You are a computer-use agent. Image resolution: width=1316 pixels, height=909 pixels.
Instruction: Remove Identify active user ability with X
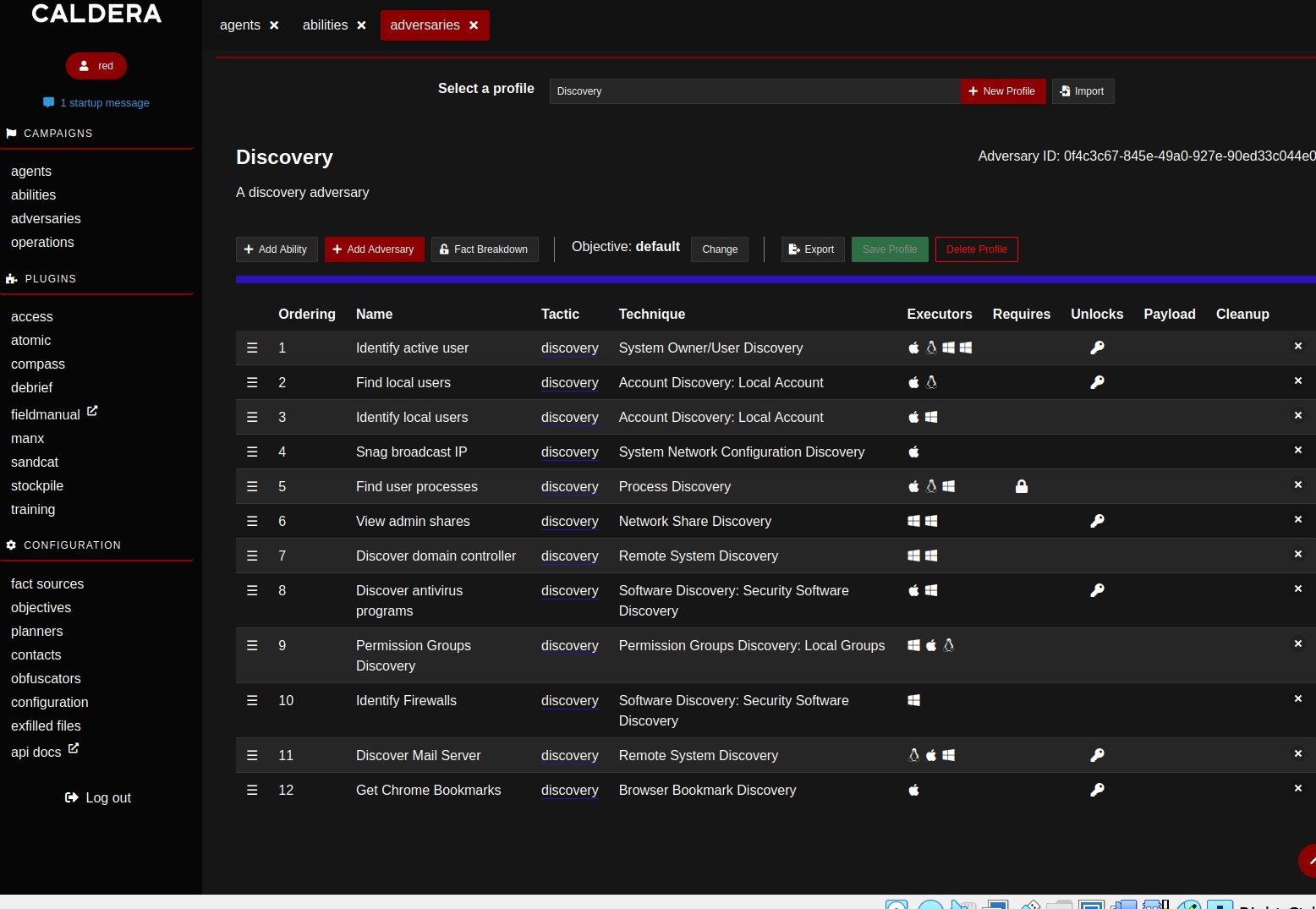[x=1298, y=346]
